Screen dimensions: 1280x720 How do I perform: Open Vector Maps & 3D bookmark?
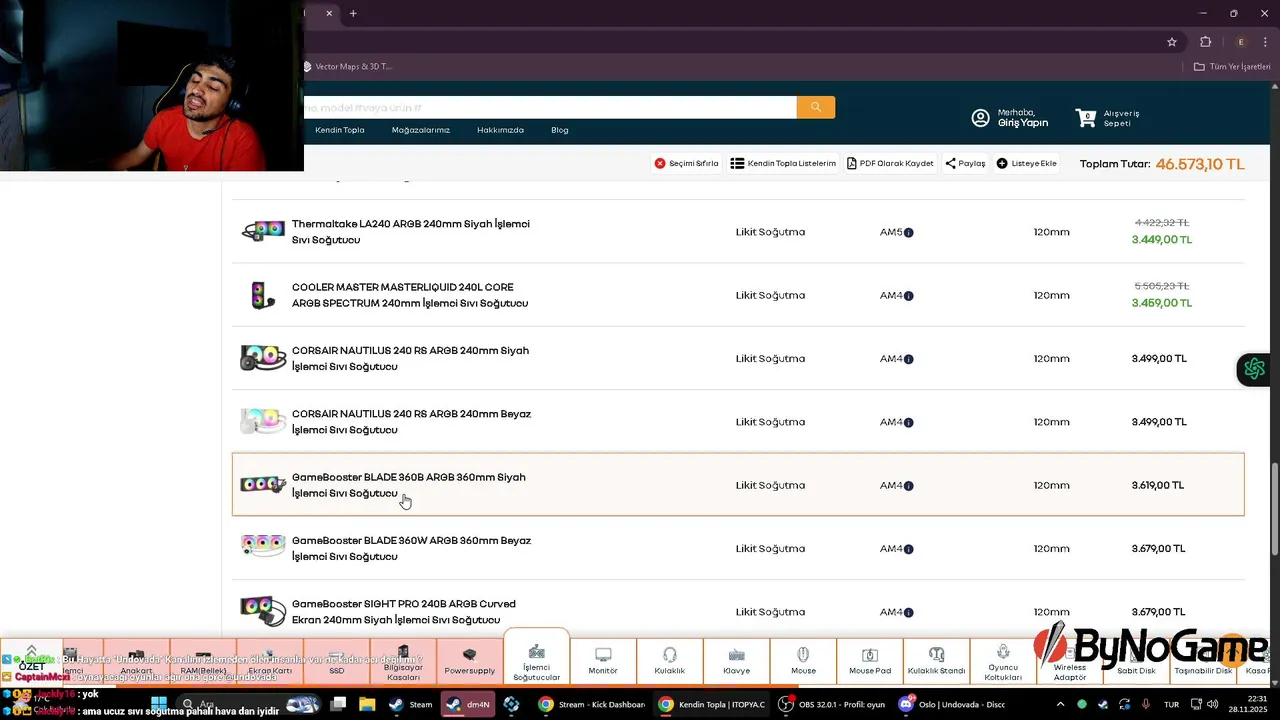tap(348, 67)
